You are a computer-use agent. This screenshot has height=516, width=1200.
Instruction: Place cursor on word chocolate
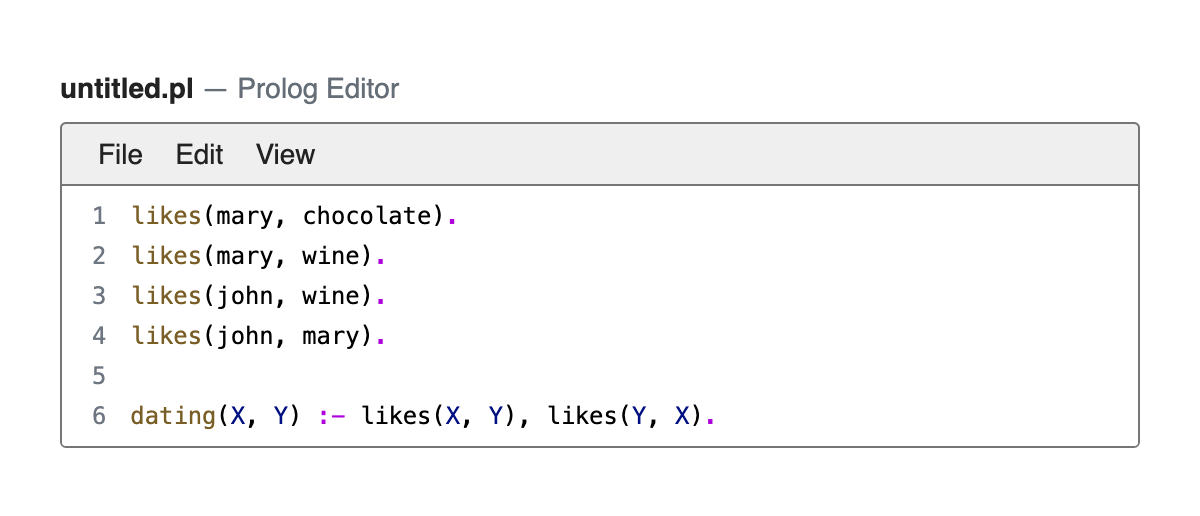tap(367, 215)
